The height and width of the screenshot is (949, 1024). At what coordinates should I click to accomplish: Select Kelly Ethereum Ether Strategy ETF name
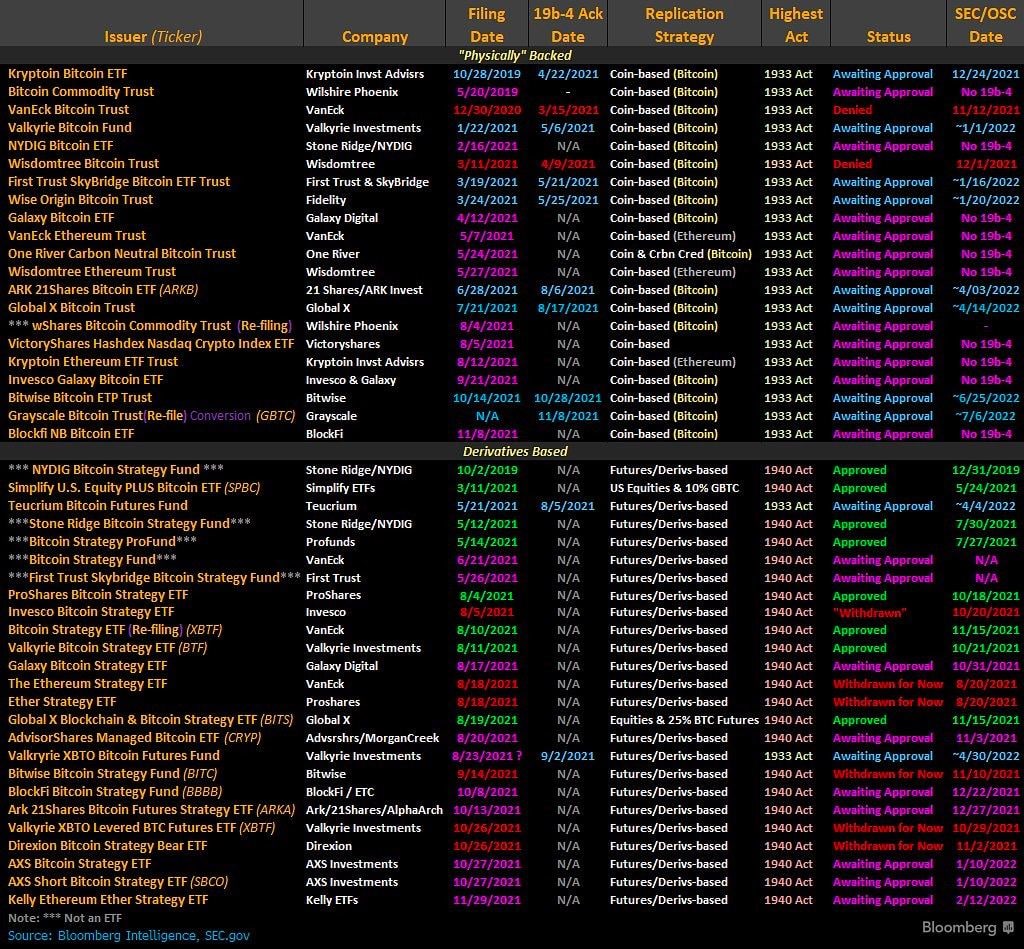pyautogui.click(x=108, y=899)
